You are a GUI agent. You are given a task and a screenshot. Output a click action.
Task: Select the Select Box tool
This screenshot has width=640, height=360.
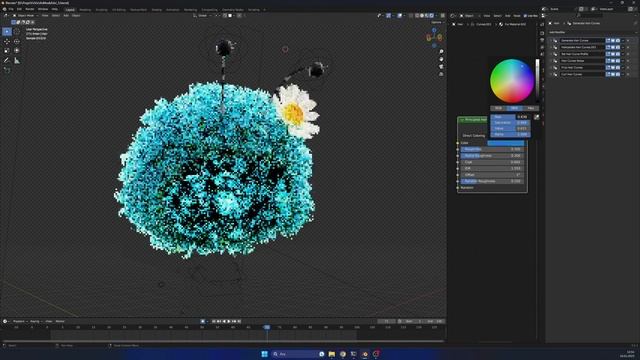click(7, 31)
